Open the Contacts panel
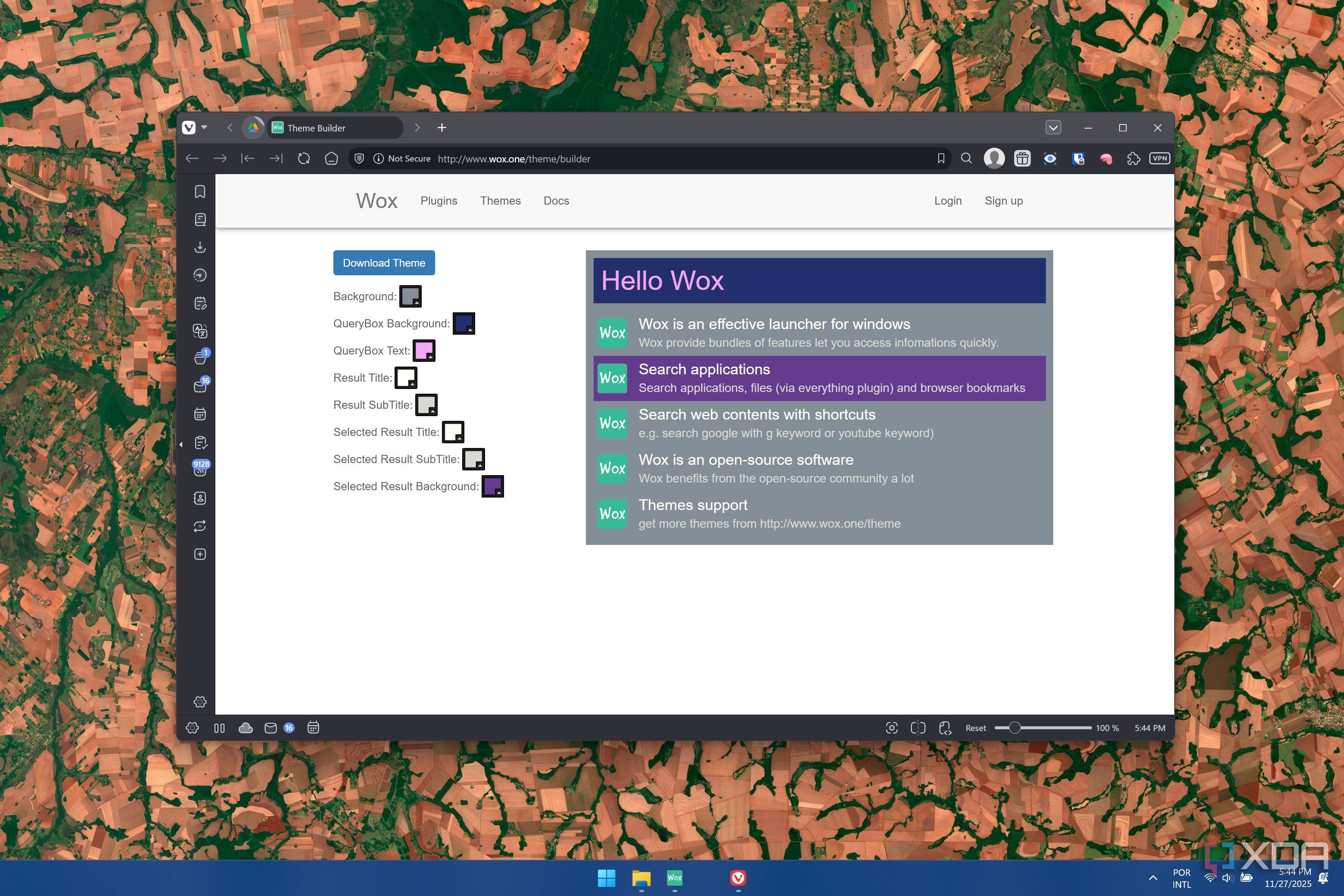Viewport: 1344px width, 896px height. [200, 498]
